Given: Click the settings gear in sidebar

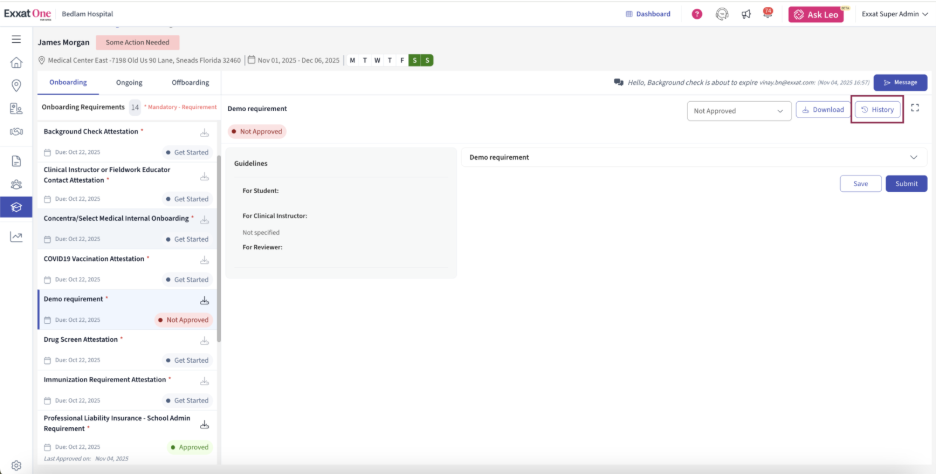Looking at the screenshot, I should coord(16,464).
